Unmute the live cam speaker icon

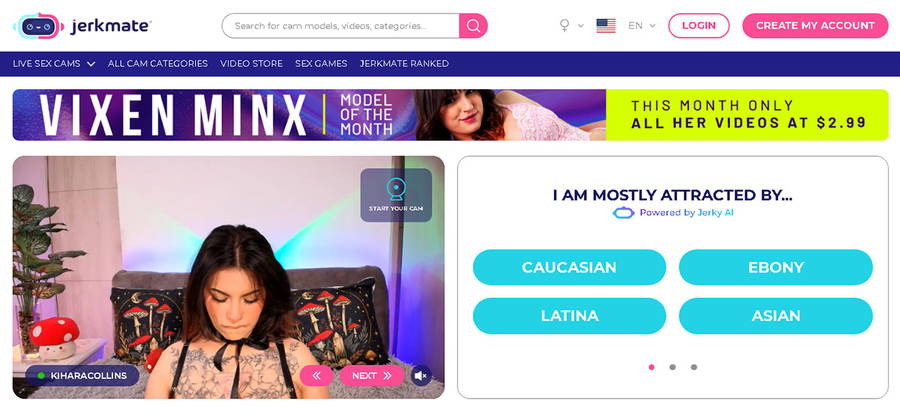(421, 376)
